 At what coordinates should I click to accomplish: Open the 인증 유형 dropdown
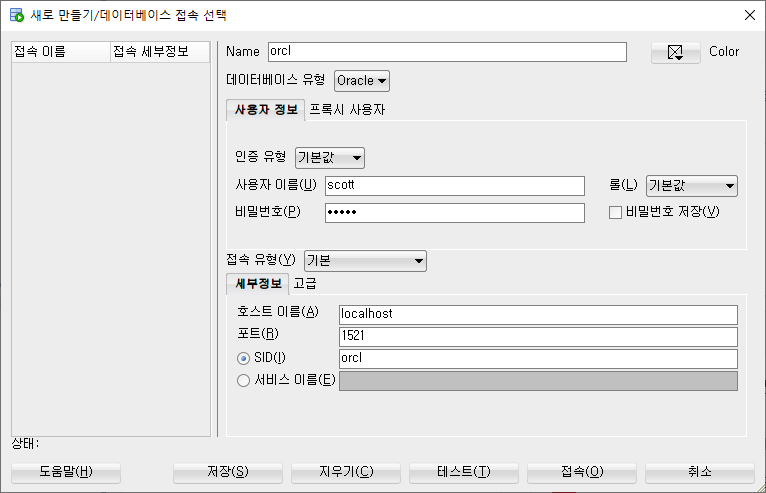pos(330,158)
